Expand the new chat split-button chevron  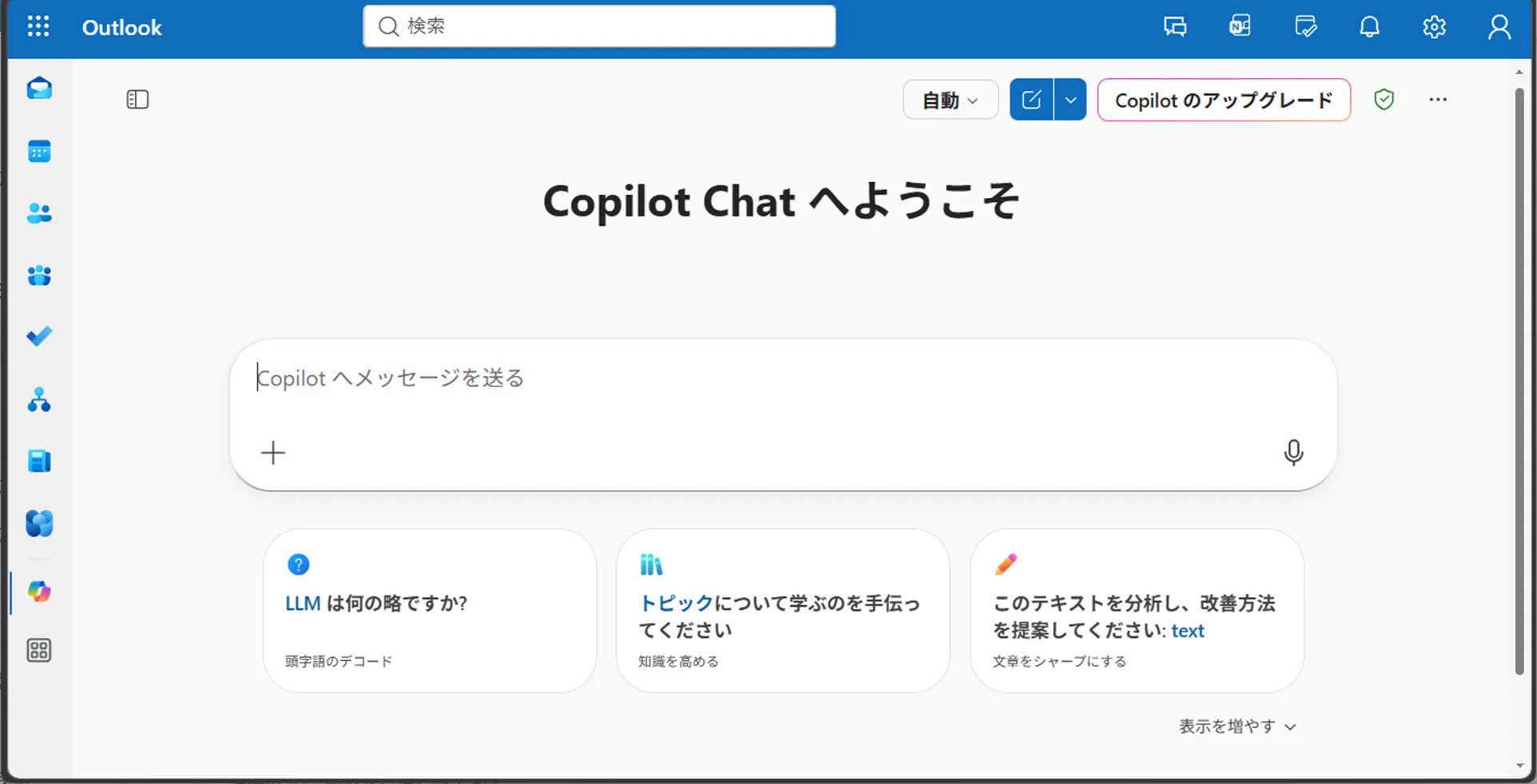[1071, 99]
